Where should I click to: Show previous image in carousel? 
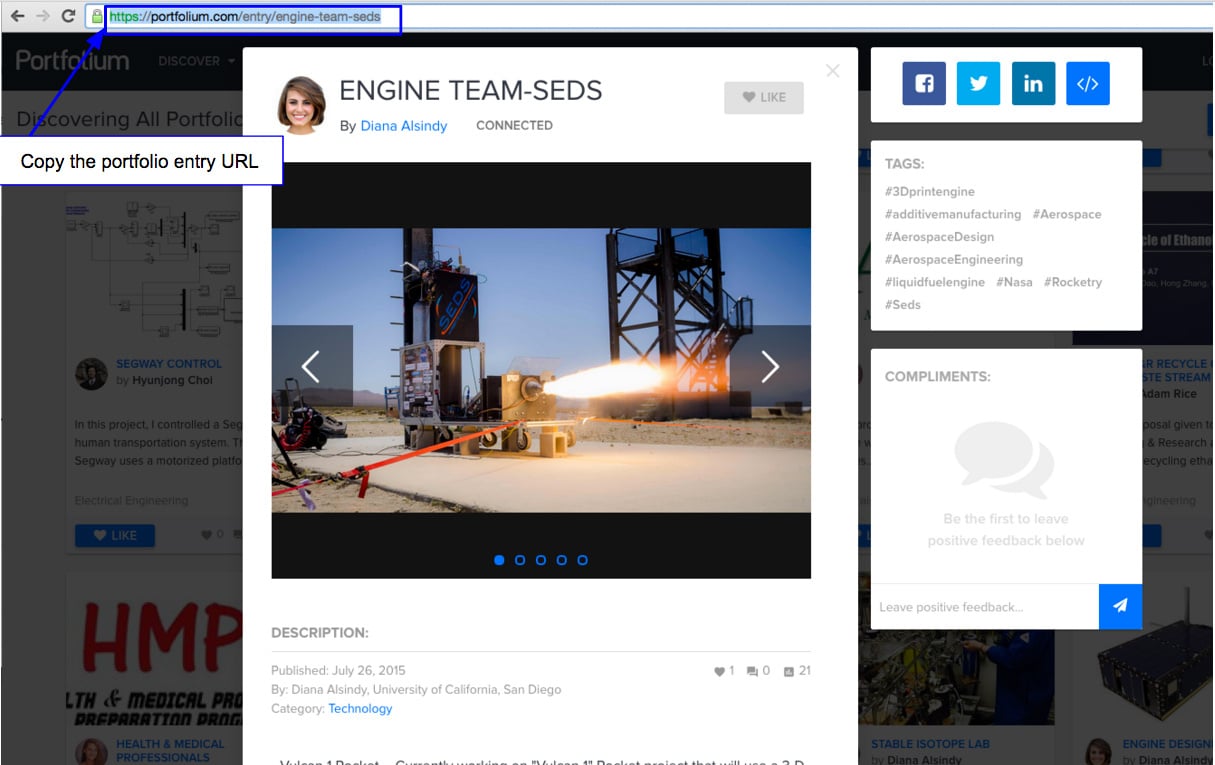click(312, 366)
